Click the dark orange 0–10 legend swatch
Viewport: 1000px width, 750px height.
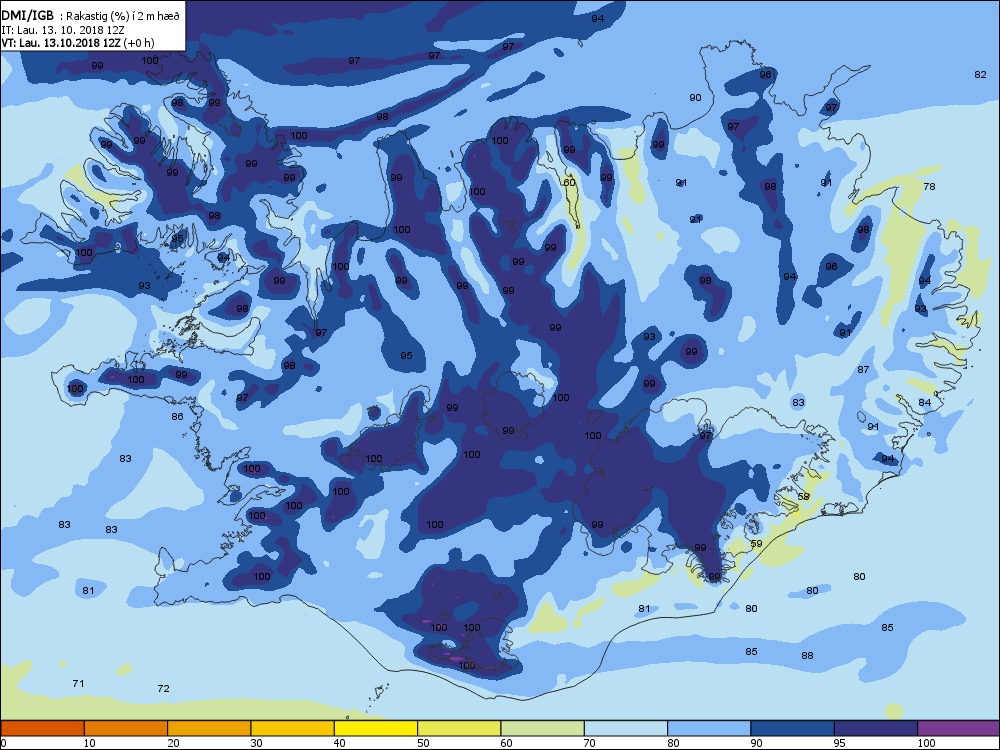[42, 728]
